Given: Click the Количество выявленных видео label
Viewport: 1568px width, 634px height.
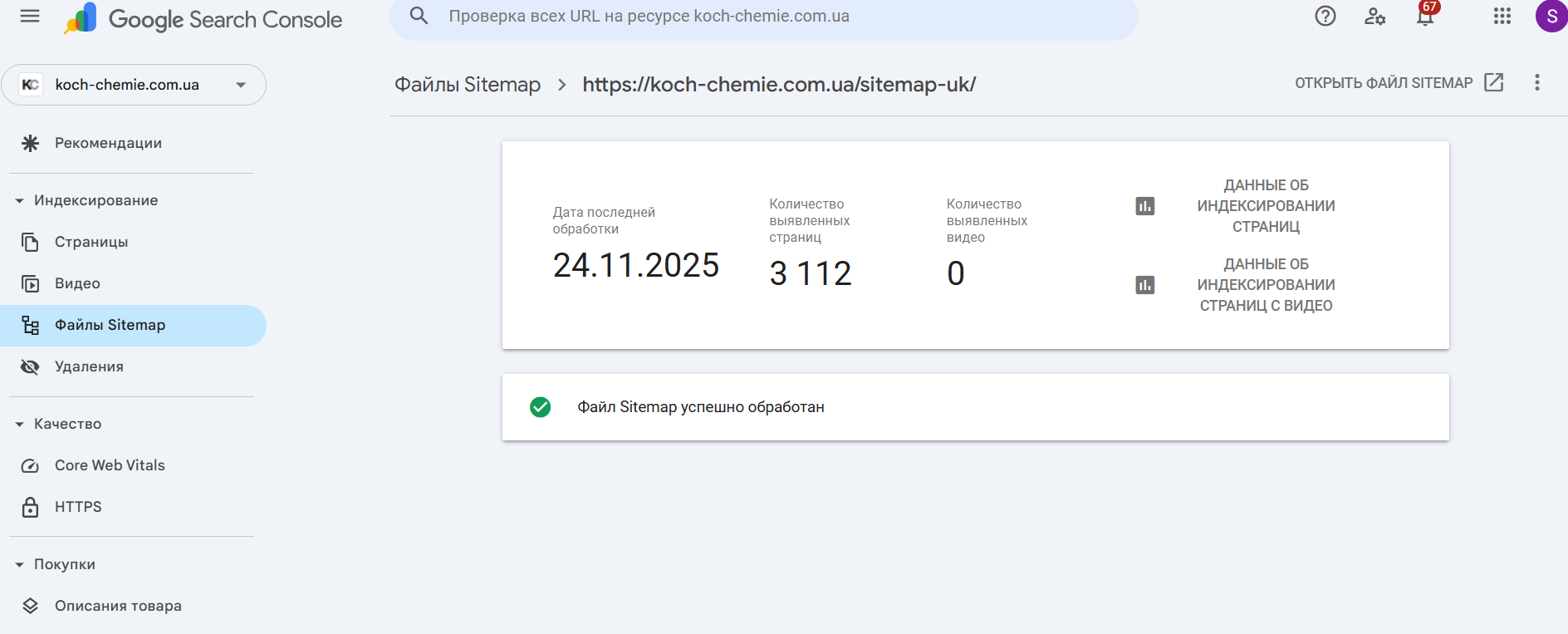Looking at the screenshot, I should 987,220.
